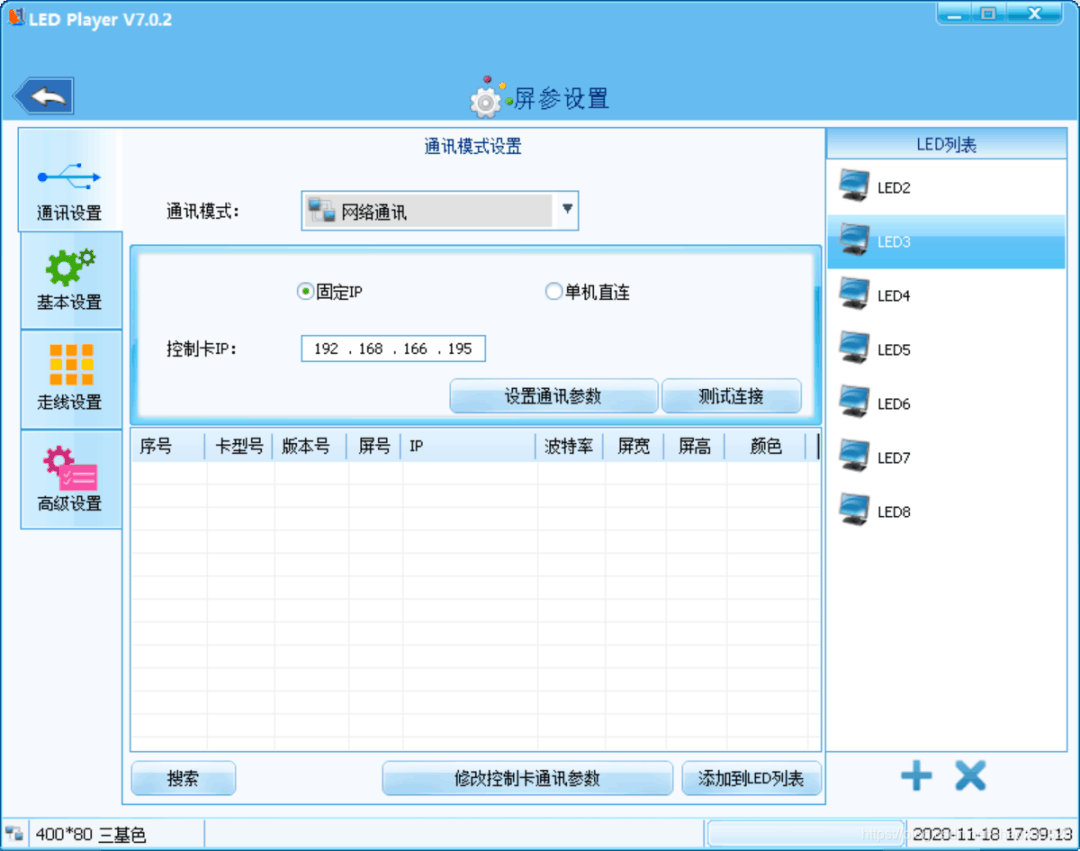The image size is (1080, 851).
Task: Open 基本设置 green gears tab
Action: [x=71, y=280]
